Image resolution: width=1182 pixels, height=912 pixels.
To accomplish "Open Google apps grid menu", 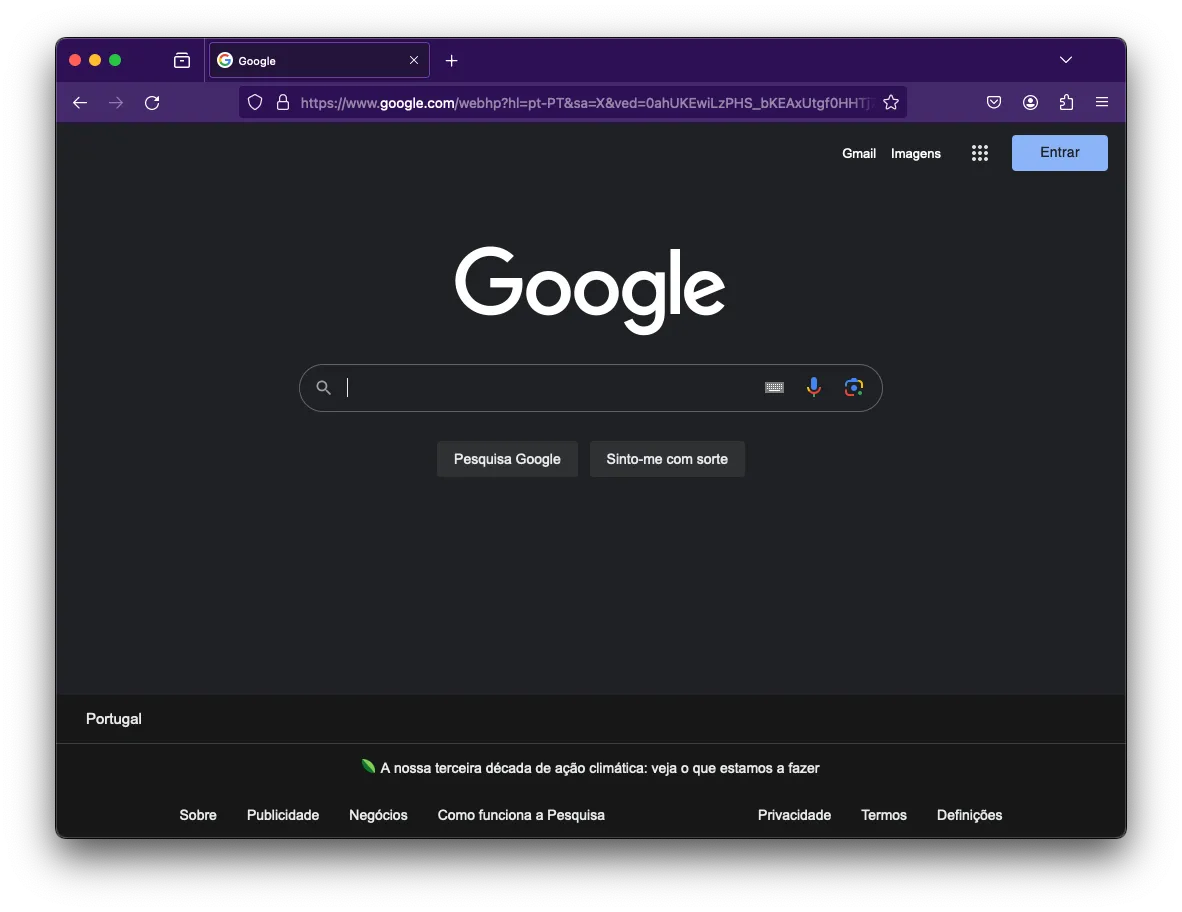I will pos(980,153).
